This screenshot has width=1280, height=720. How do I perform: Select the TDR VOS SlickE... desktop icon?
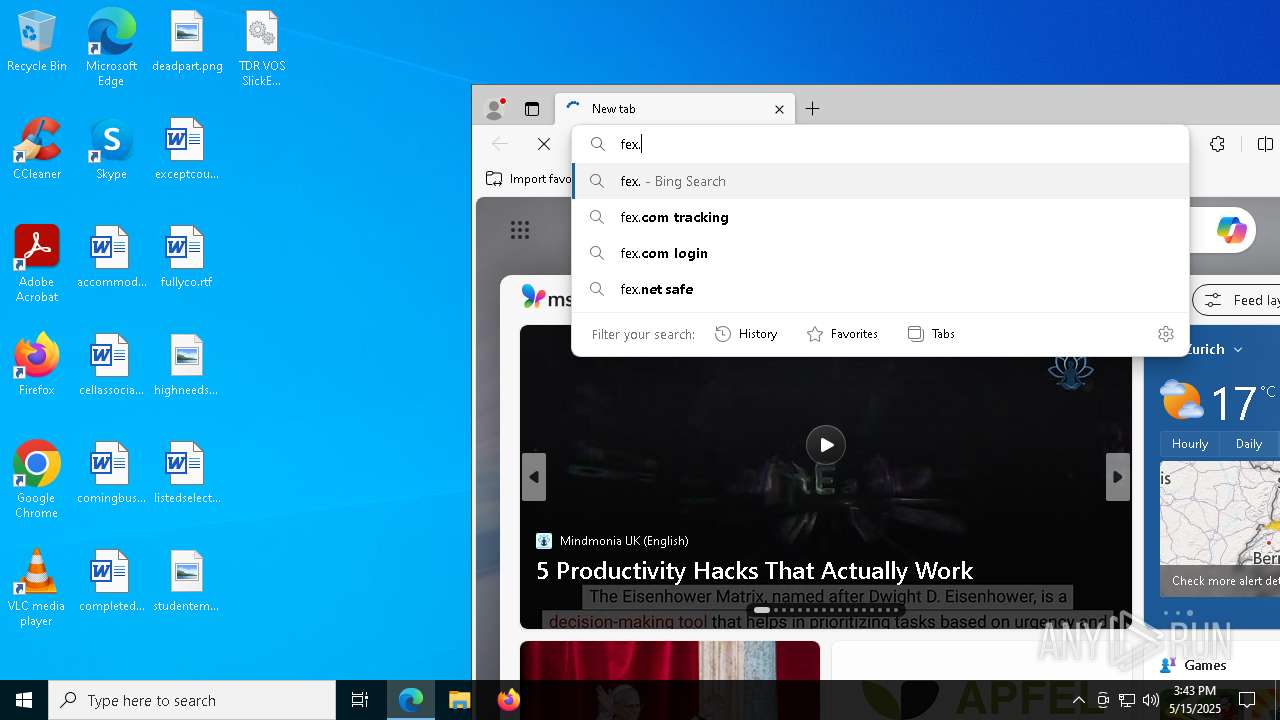tap(262, 48)
